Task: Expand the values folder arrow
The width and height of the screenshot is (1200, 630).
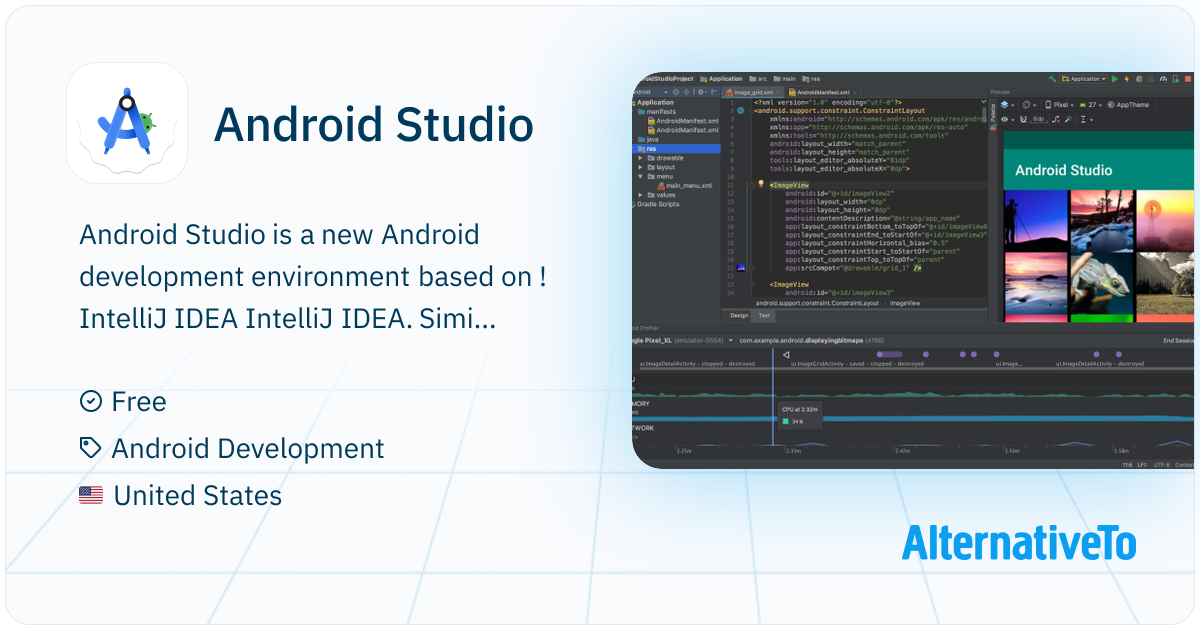Action: coord(640,195)
